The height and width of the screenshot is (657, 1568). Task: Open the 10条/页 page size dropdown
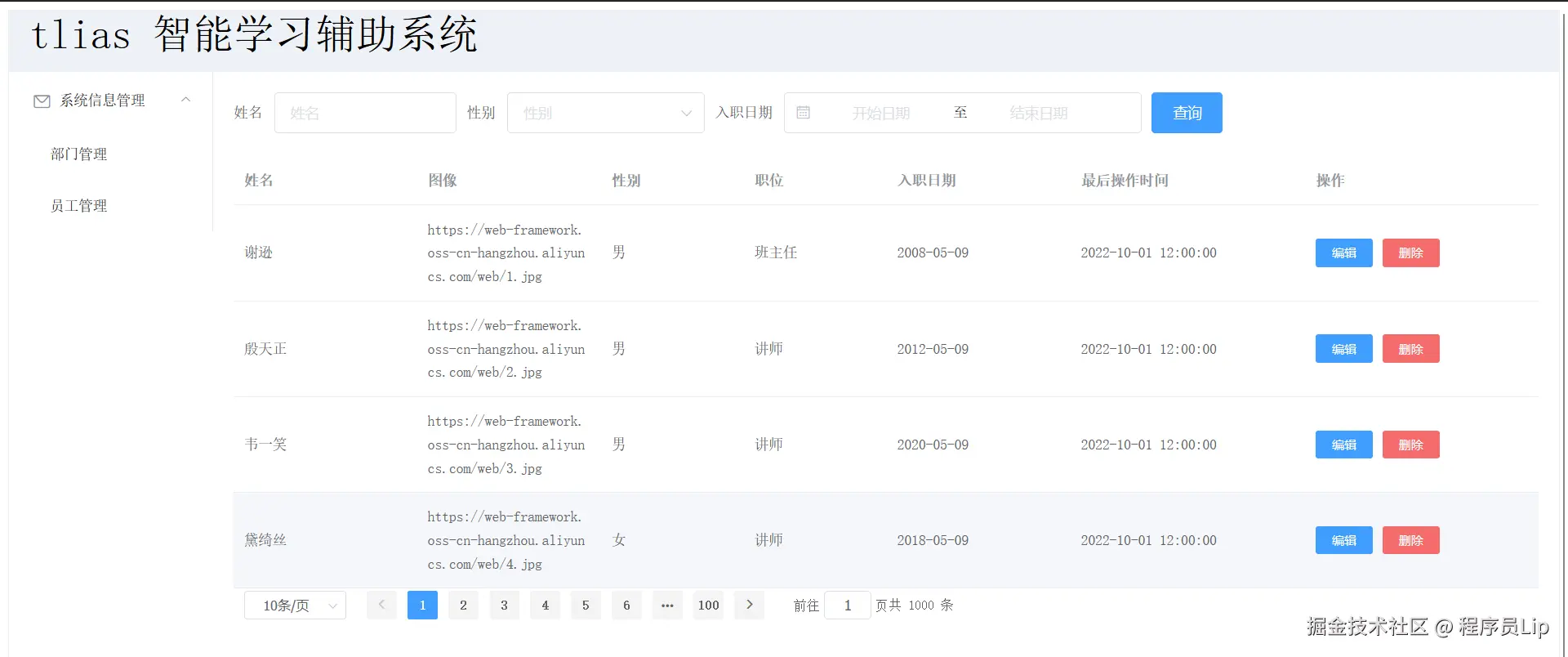tap(295, 605)
